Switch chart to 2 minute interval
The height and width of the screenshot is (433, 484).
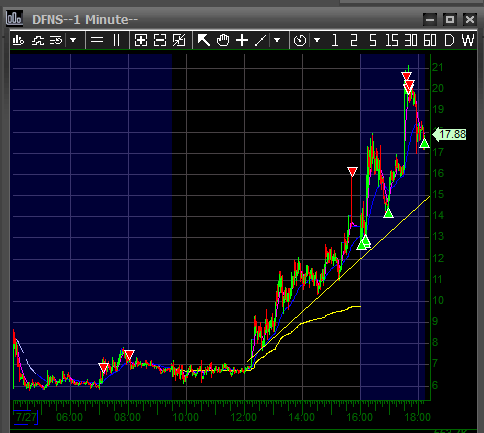point(354,41)
